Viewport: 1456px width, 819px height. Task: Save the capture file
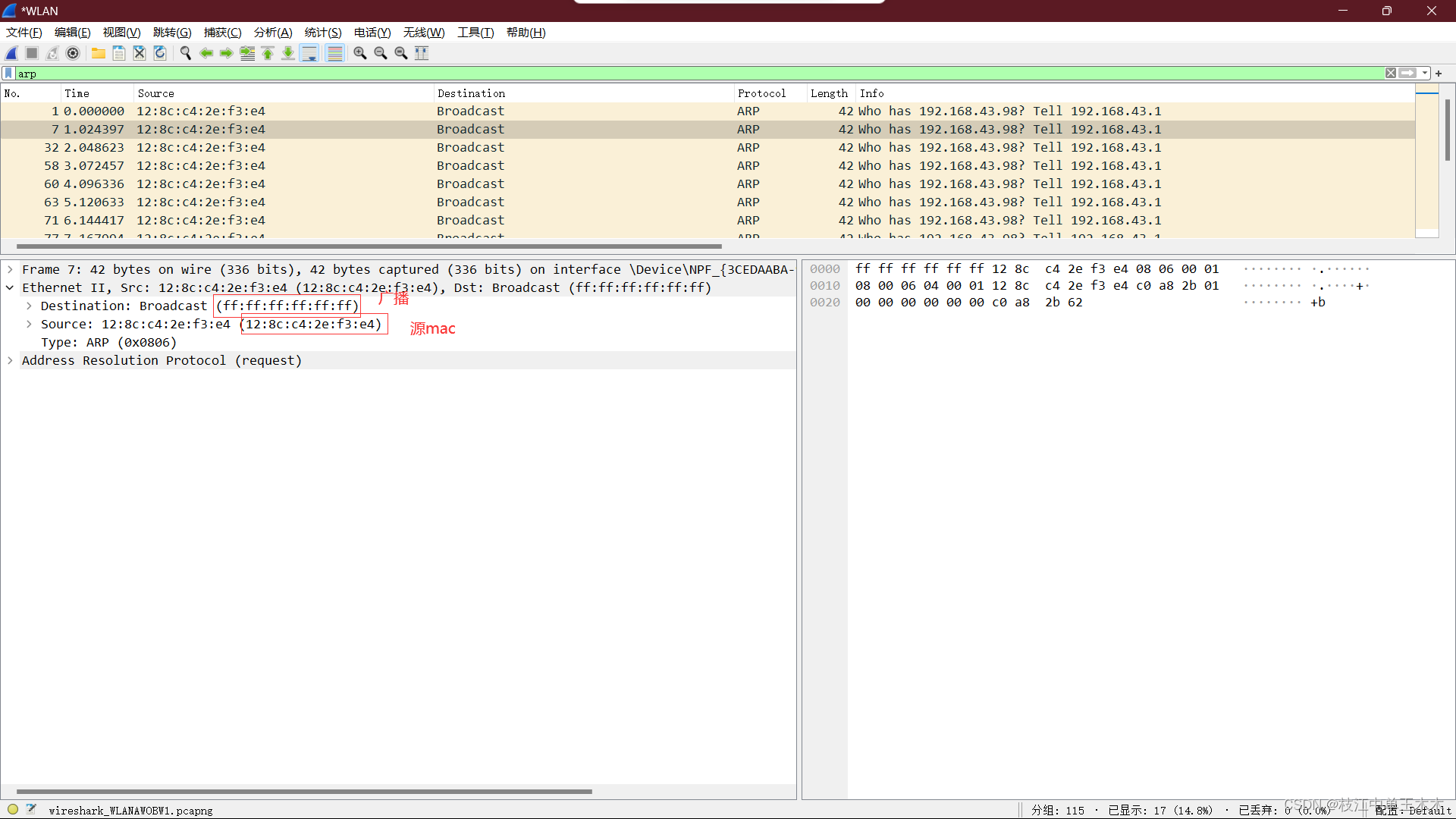(x=119, y=53)
